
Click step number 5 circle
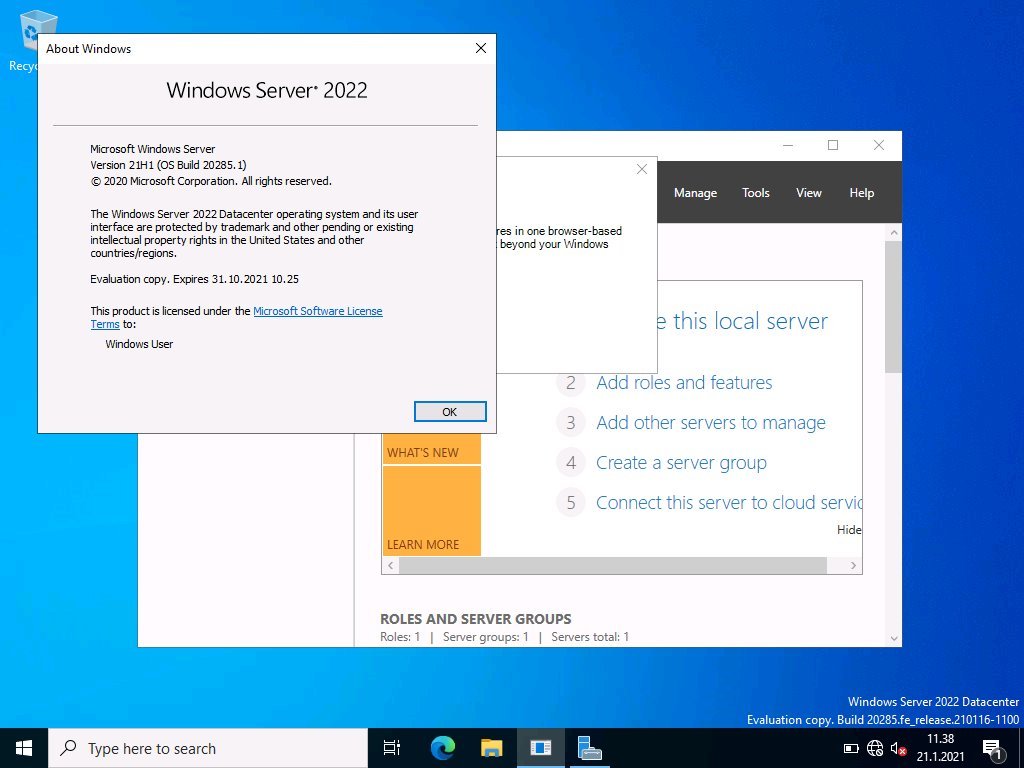571,503
